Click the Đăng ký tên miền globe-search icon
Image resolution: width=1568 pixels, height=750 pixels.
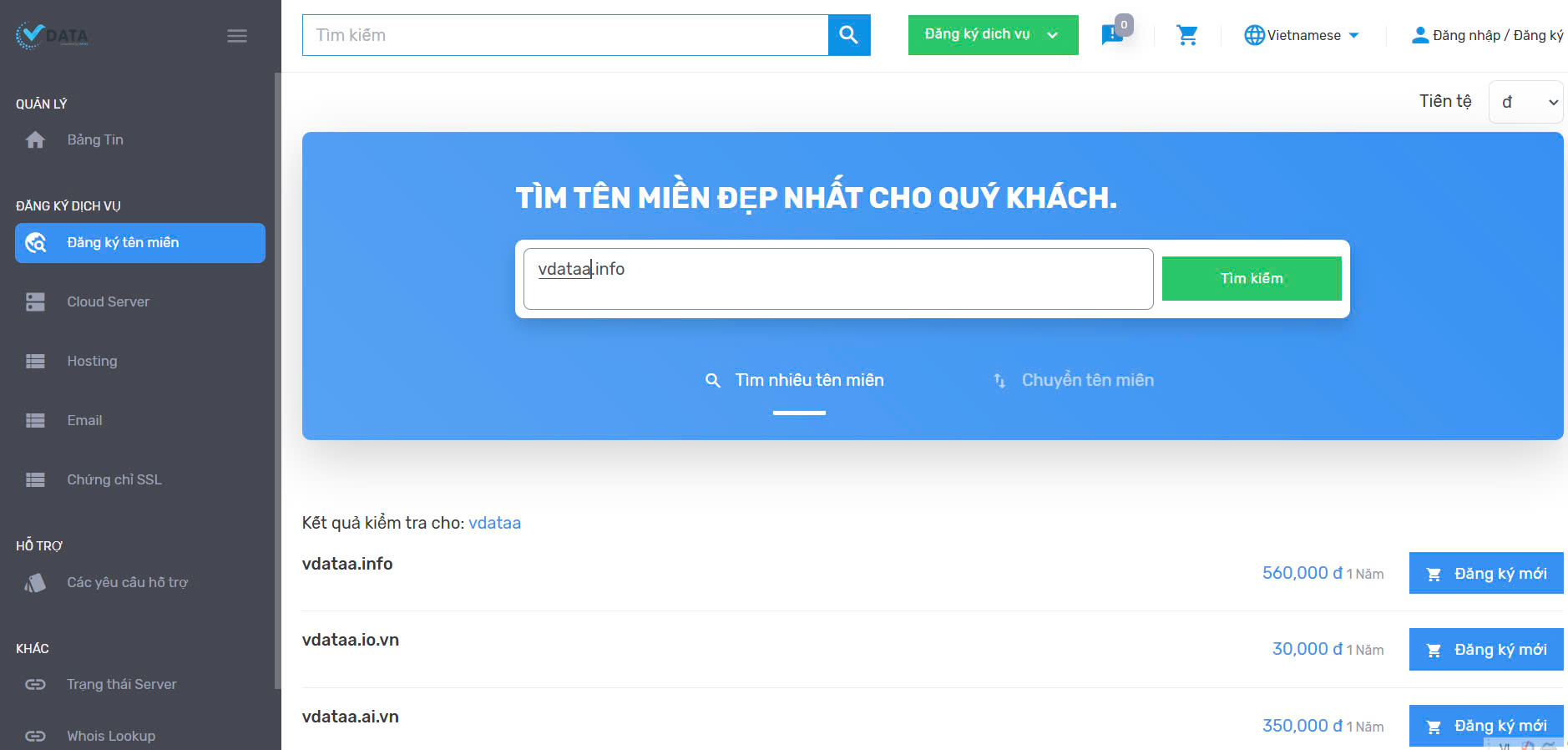(36, 243)
